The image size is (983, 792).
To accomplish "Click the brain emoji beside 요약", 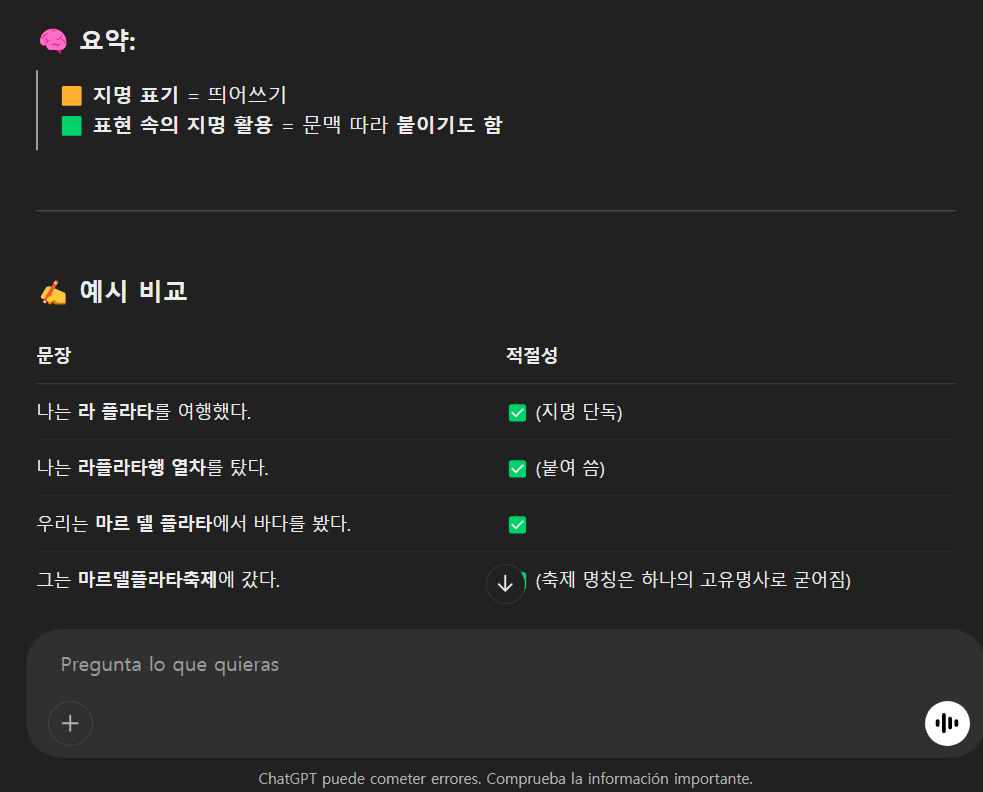I will tap(51, 40).
